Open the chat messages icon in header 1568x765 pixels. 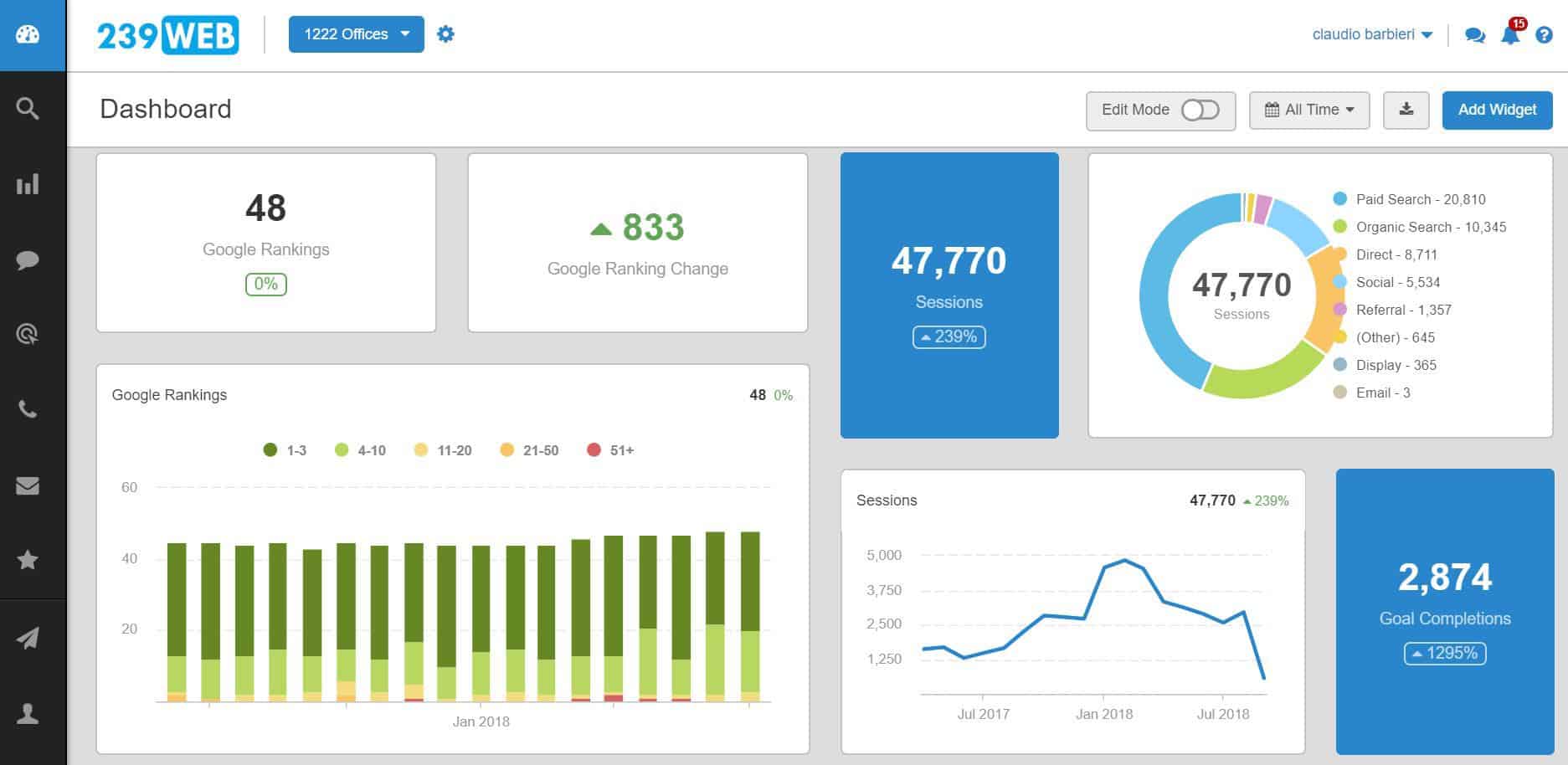pyautogui.click(x=1475, y=35)
